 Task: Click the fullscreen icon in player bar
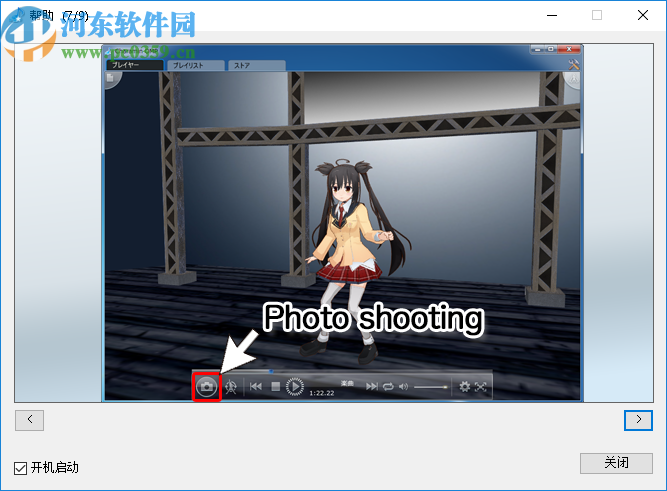(x=481, y=386)
